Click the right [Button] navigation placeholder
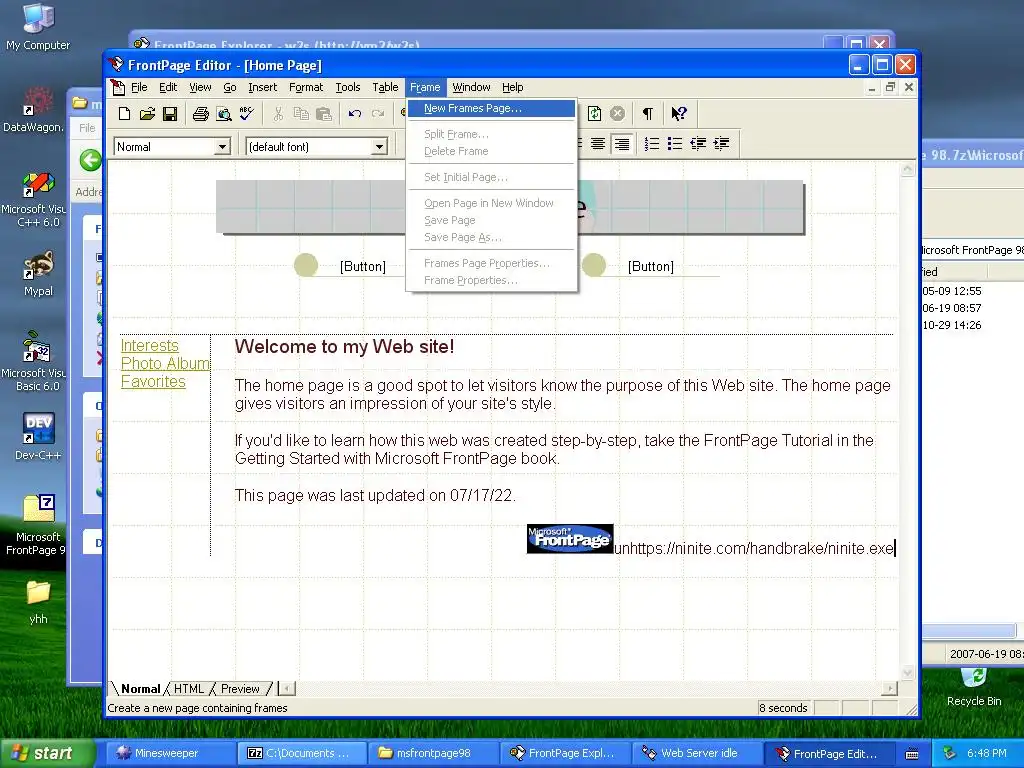1024x768 pixels. coord(650,266)
